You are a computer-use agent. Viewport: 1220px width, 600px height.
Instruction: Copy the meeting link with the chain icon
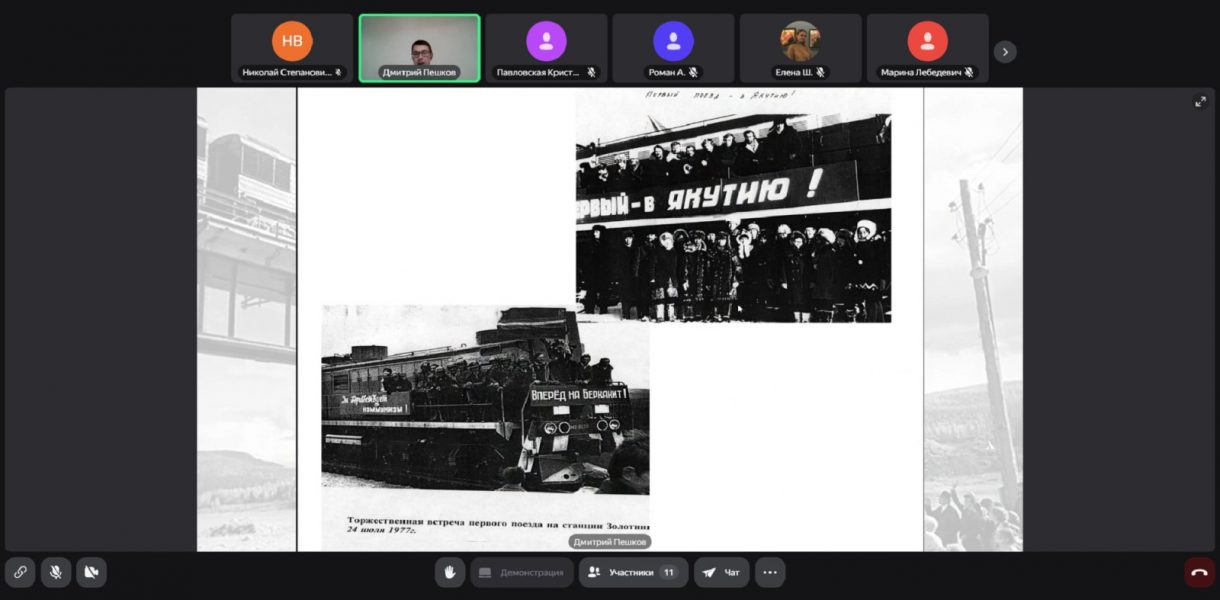(x=20, y=572)
